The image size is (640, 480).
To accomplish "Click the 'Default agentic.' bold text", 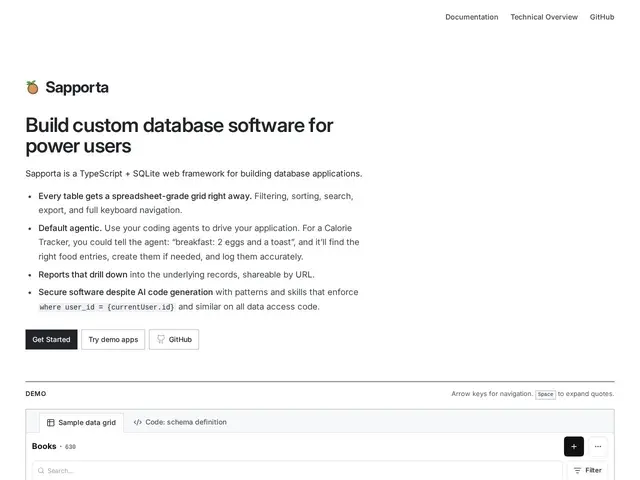I will click(x=70, y=228).
